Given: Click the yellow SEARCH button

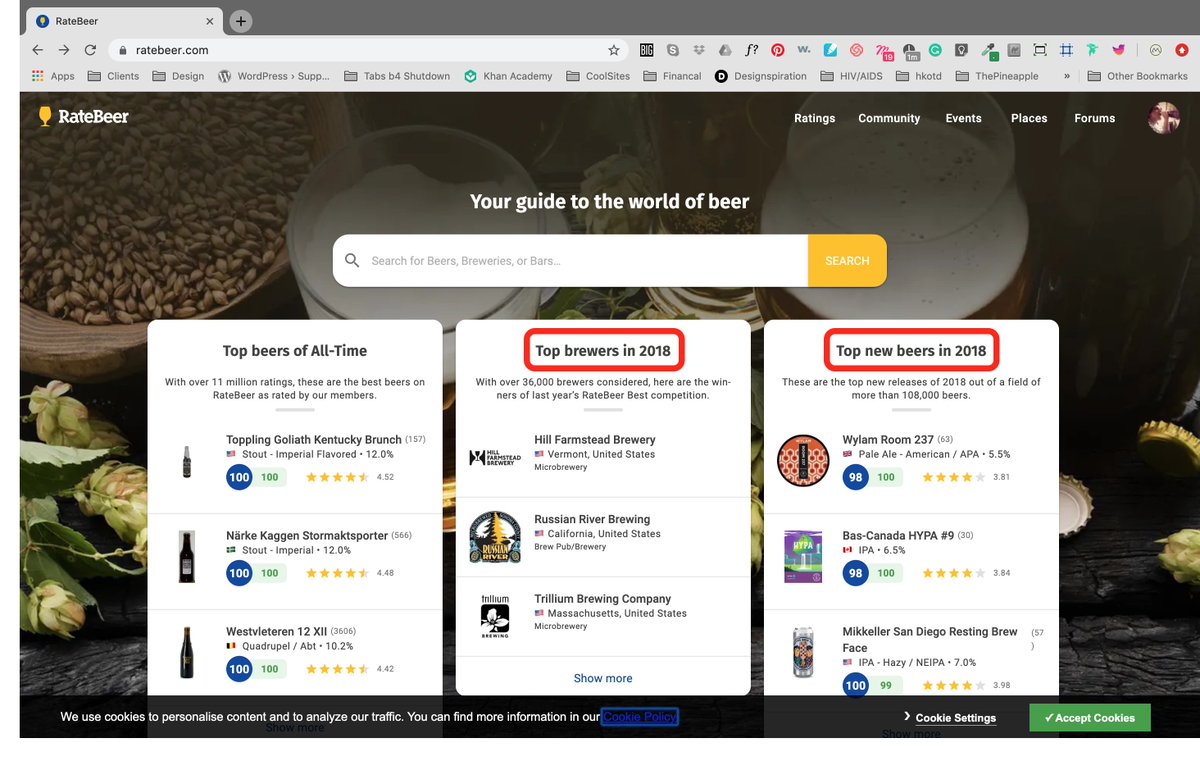Looking at the screenshot, I should (847, 261).
